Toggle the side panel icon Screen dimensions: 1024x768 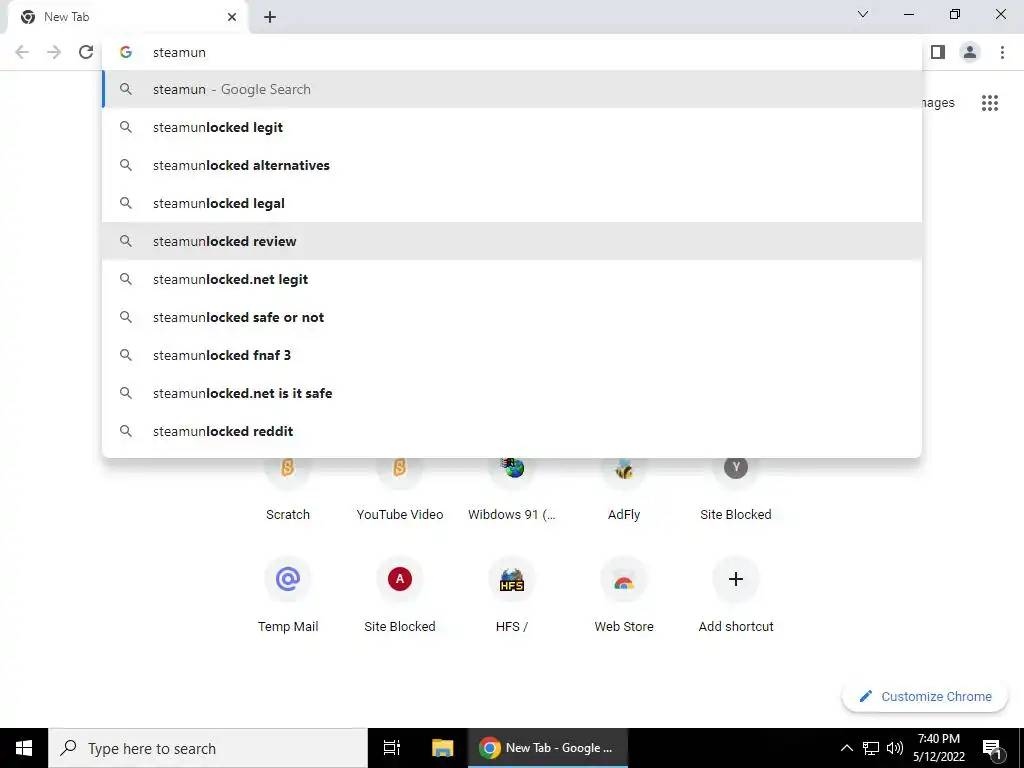(938, 52)
